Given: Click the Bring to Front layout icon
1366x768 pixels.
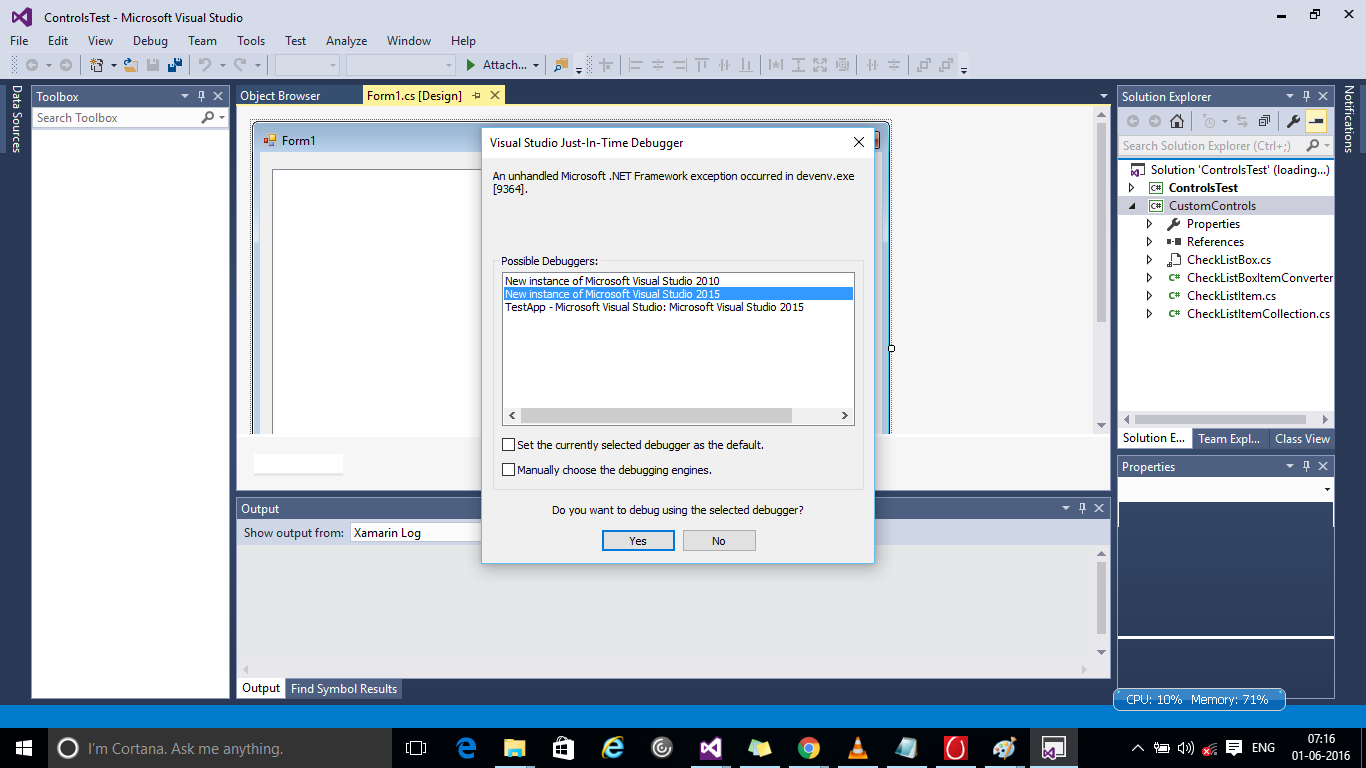Looking at the screenshot, I should [923, 65].
